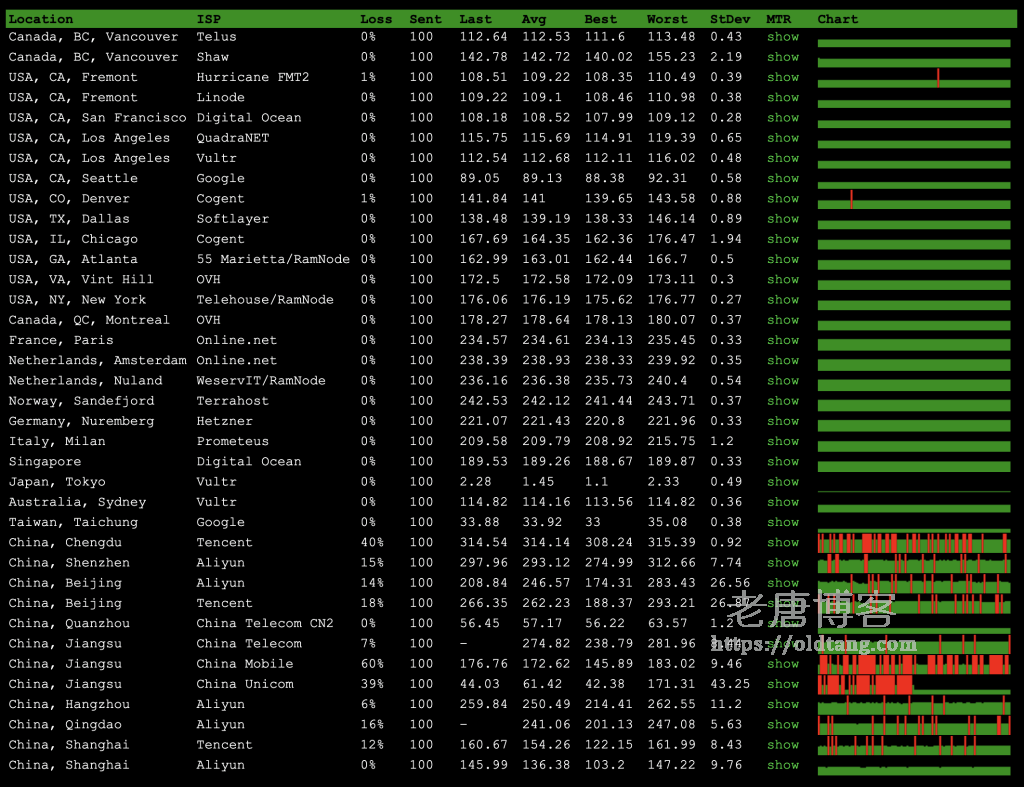The height and width of the screenshot is (787, 1024).
Task: Show MTR for Japan, Tokyo Vultr row
Action: click(783, 481)
